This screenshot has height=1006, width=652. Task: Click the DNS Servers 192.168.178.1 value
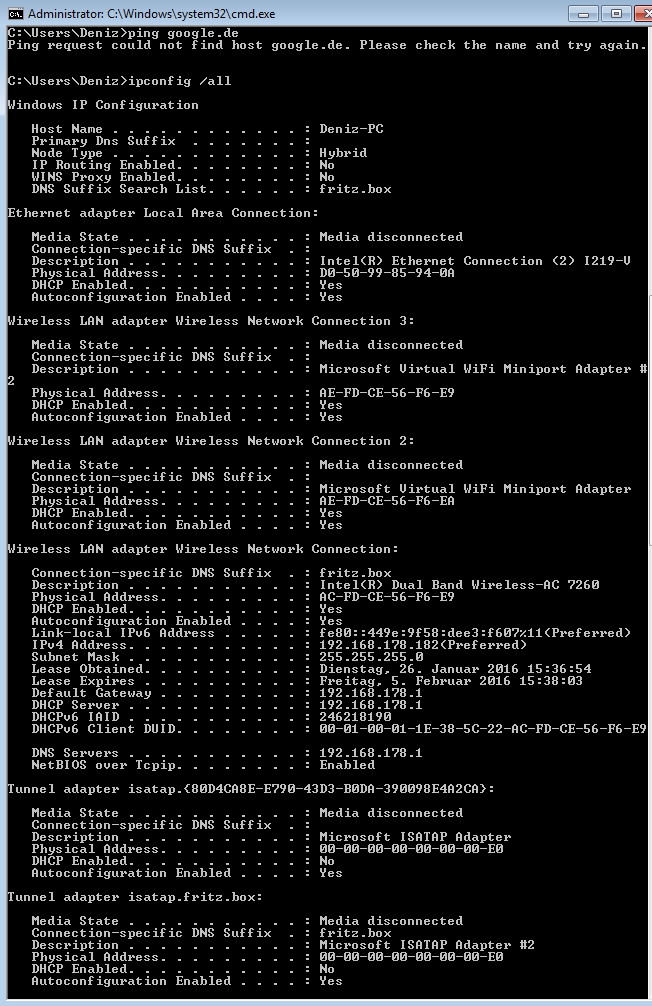pos(371,753)
